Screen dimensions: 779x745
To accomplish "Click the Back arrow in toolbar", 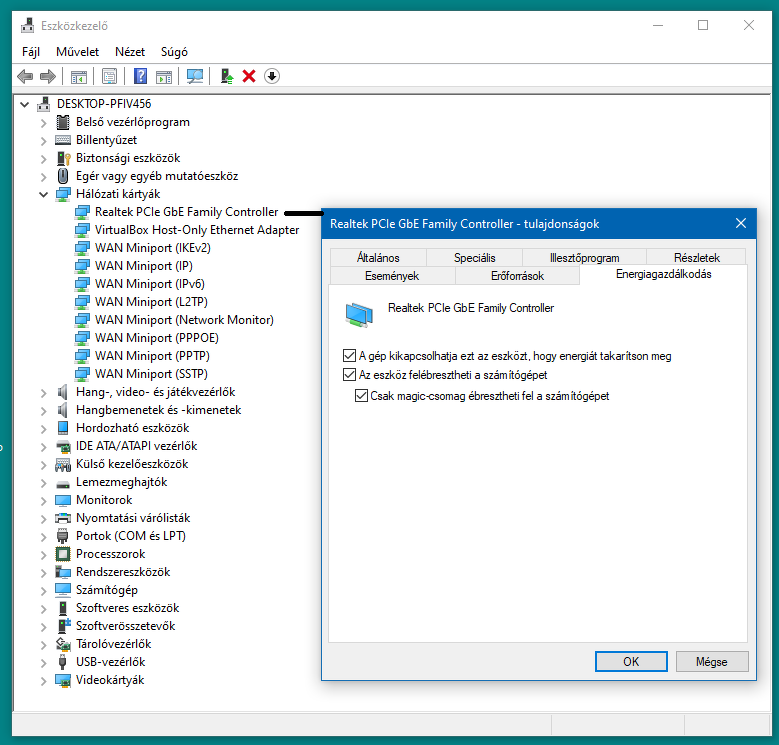I will click(25, 76).
